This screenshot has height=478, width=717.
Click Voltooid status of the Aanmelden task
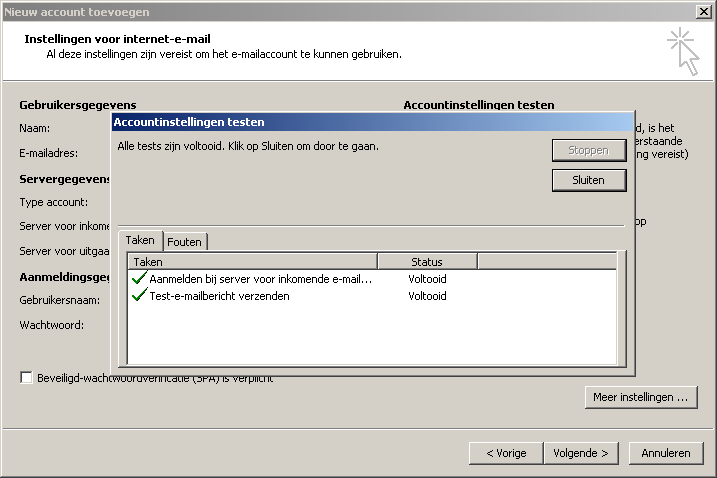427,279
